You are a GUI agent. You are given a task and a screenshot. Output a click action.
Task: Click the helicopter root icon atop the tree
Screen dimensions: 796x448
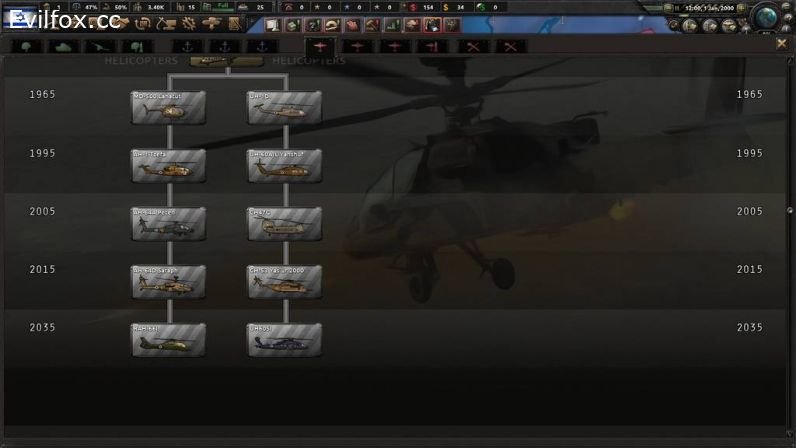pyautogui.click(x=227, y=61)
